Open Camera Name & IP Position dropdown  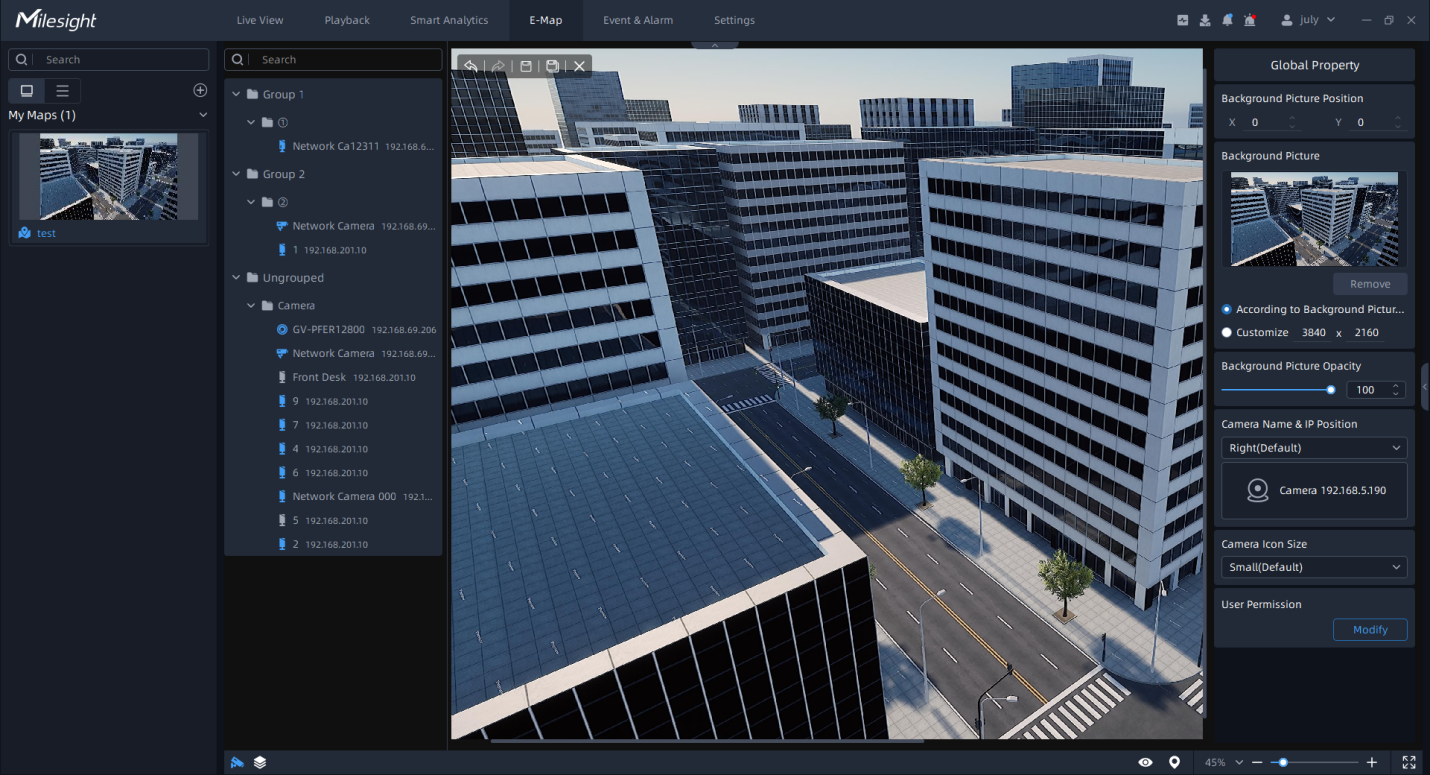pyautogui.click(x=1314, y=448)
